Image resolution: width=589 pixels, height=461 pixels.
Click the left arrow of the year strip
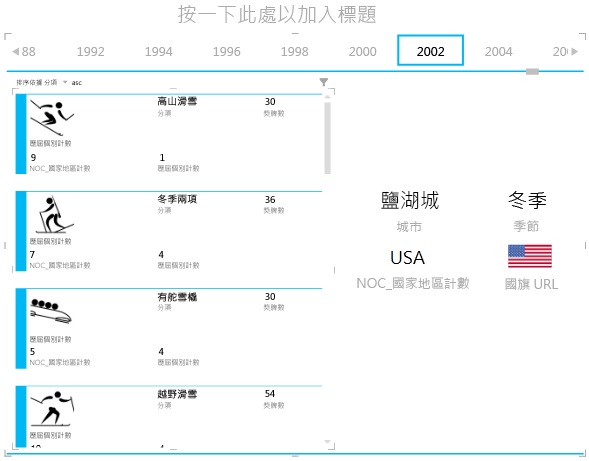[15, 51]
